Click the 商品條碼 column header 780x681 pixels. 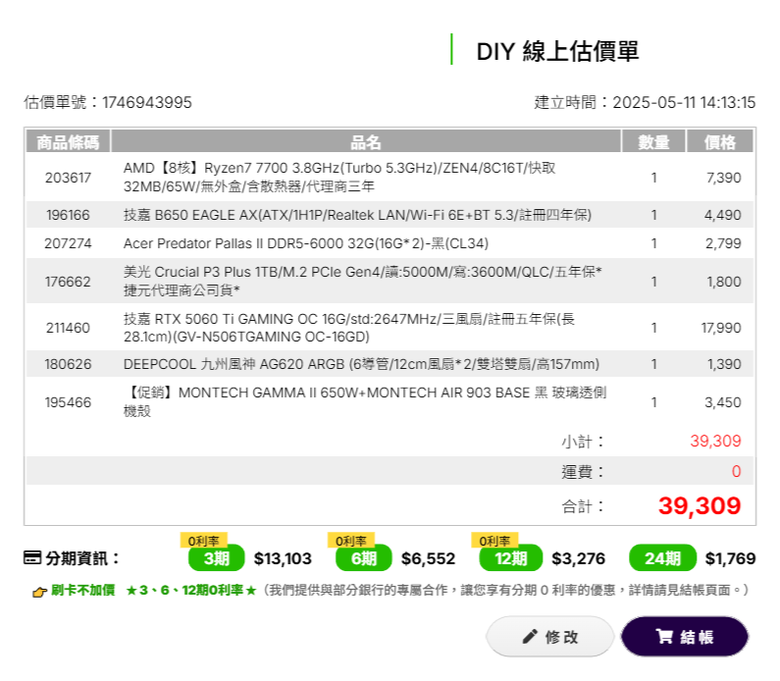tap(68, 142)
